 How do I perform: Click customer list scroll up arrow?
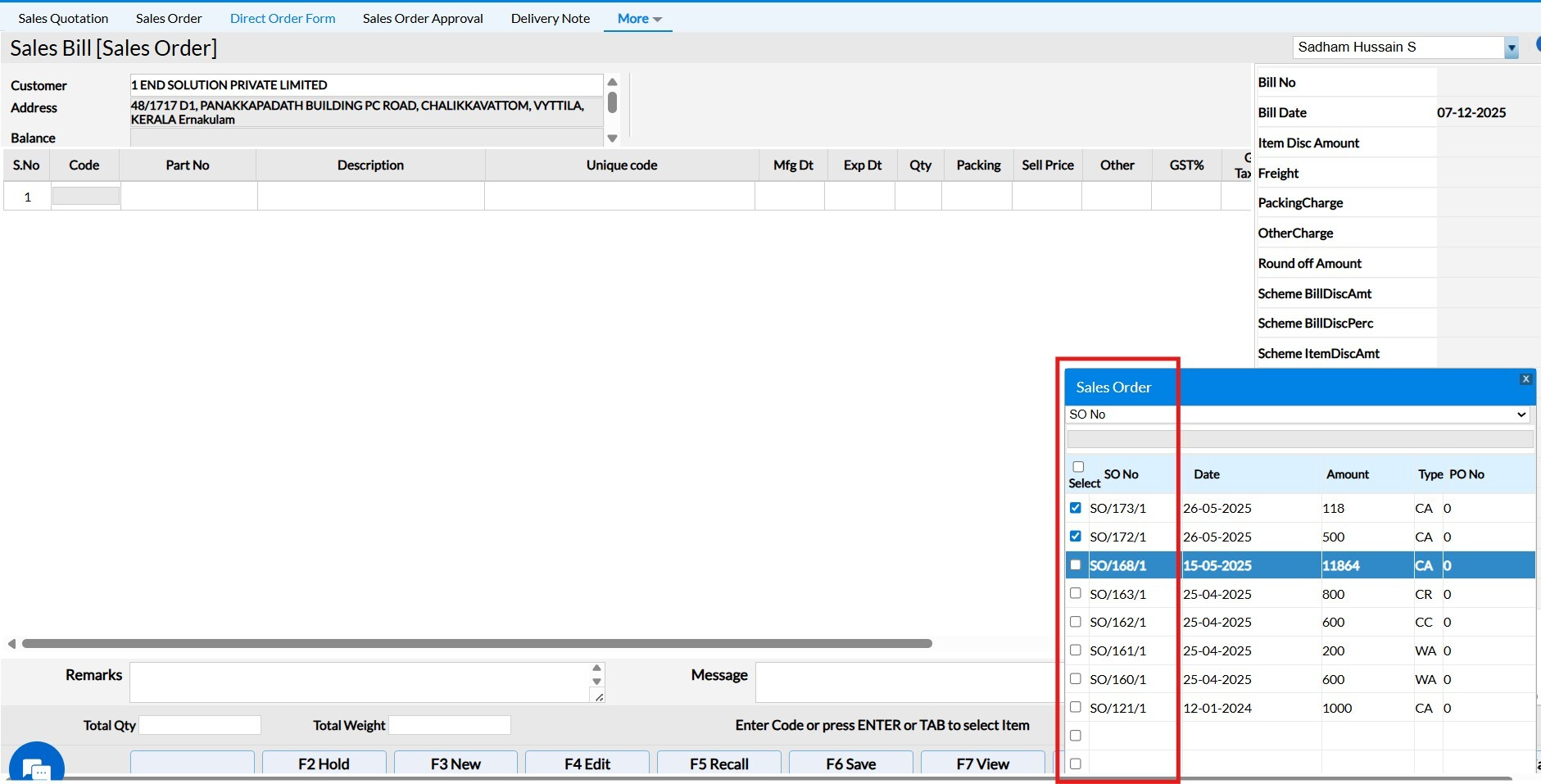pyautogui.click(x=612, y=82)
